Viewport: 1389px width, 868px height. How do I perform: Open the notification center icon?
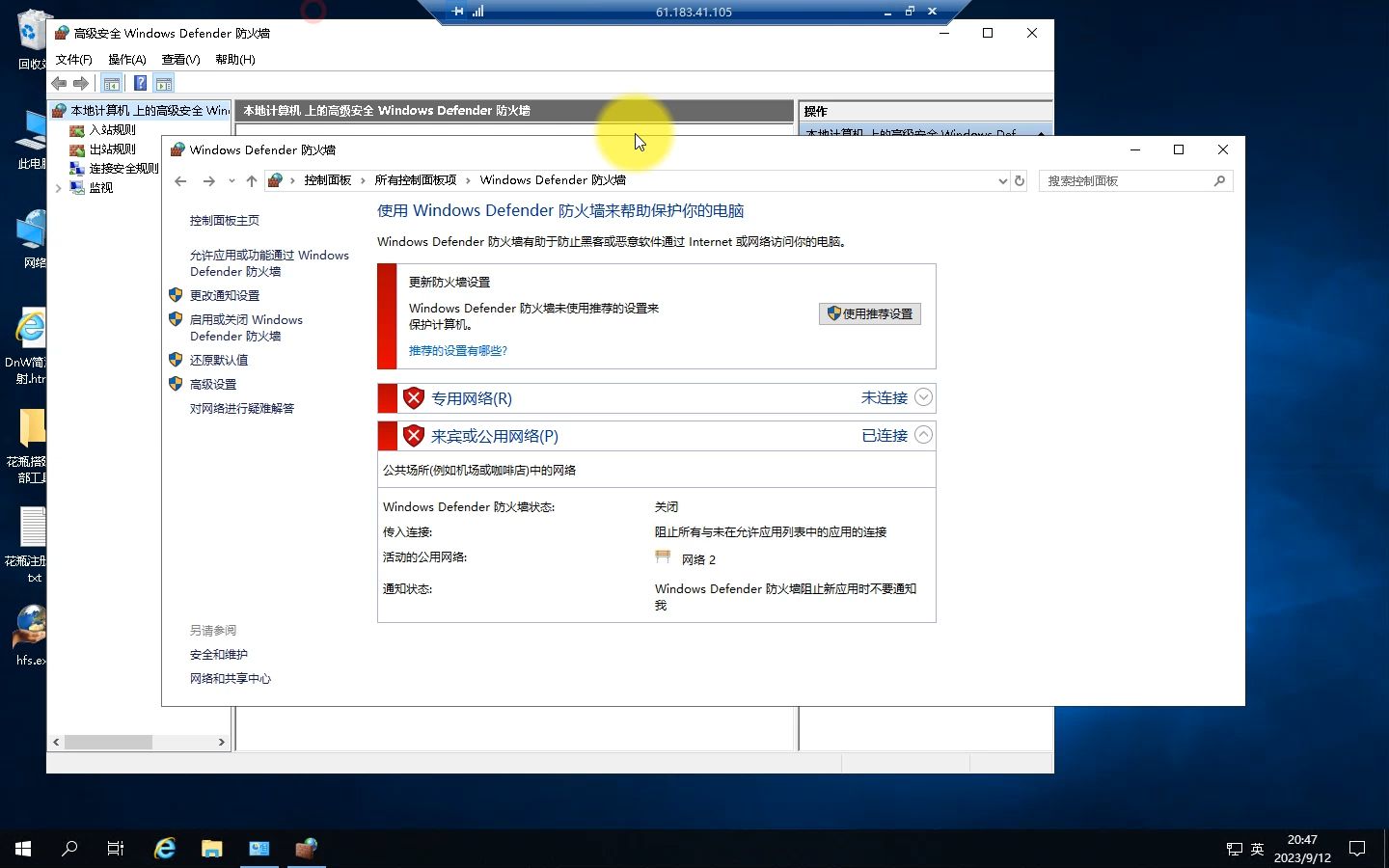[x=1357, y=849]
